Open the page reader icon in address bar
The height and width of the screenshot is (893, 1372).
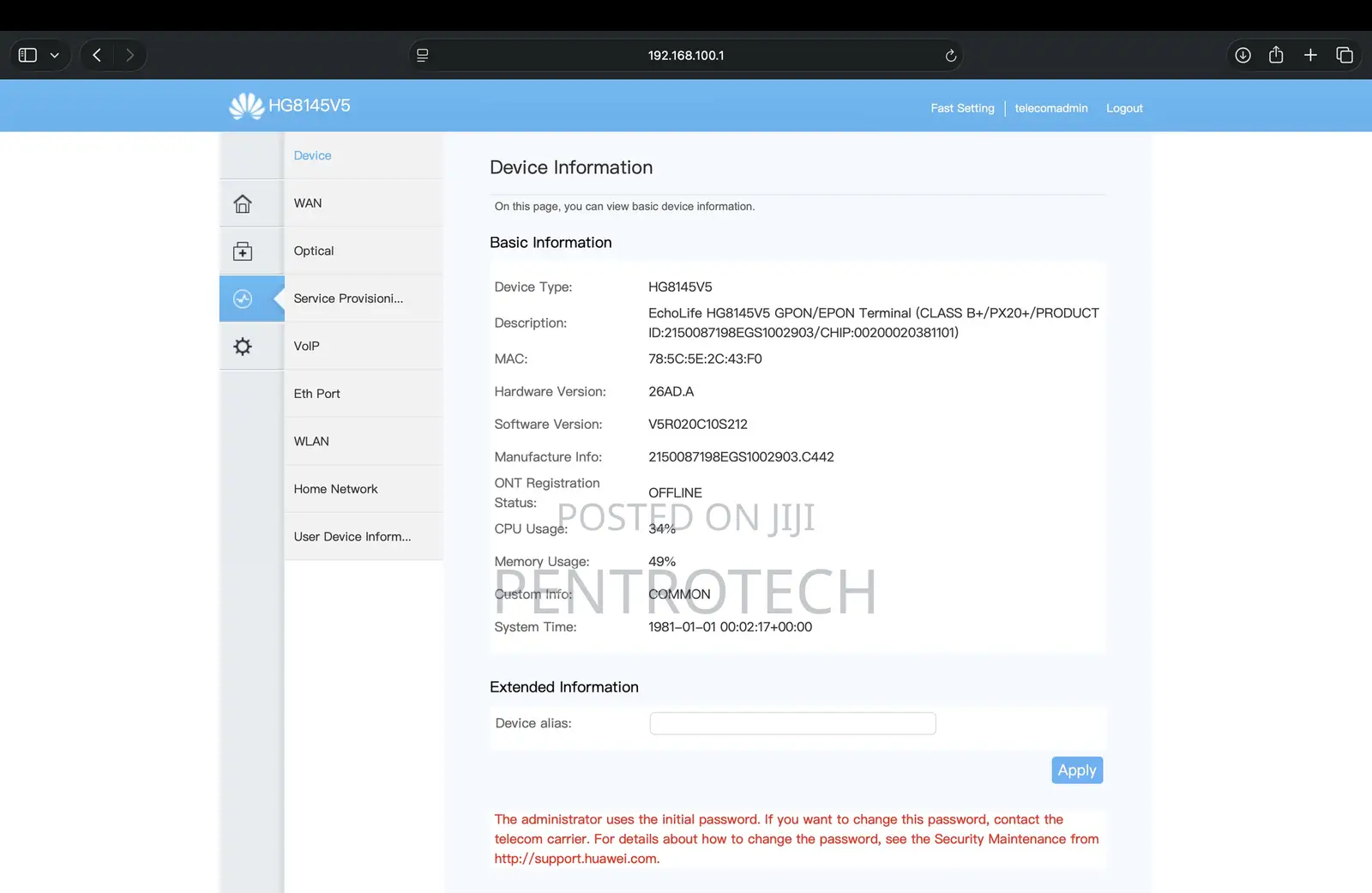(423, 55)
